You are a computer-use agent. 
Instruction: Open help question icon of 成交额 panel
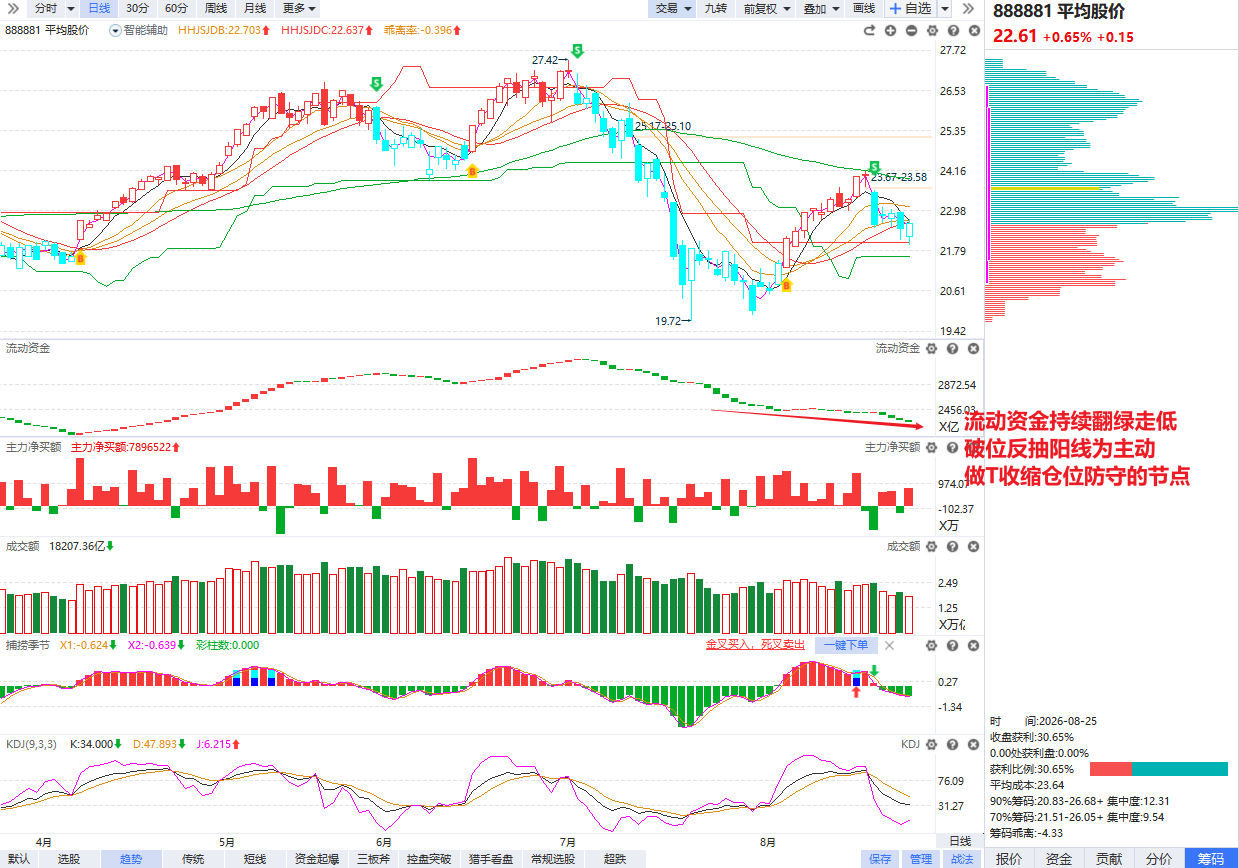(x=952, y=546)
